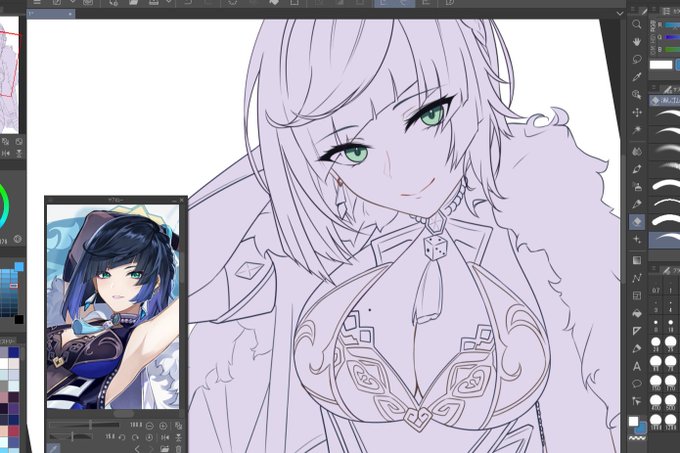Choose brush size preset 4
Viewport: 680px width, 453px height.
671,306
